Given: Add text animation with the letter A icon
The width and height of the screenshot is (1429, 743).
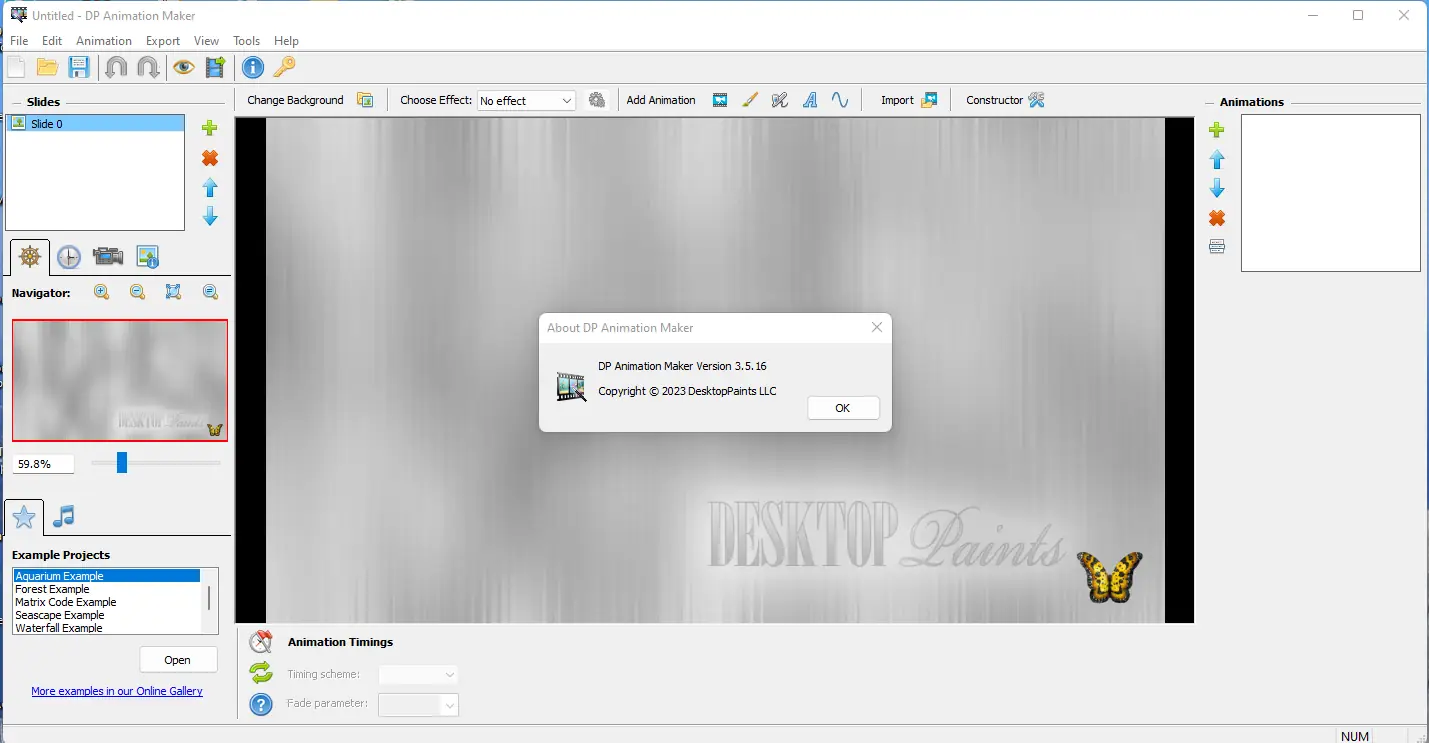Looking at the screenshot, I should pyautogui.click(x=810, y=100).
